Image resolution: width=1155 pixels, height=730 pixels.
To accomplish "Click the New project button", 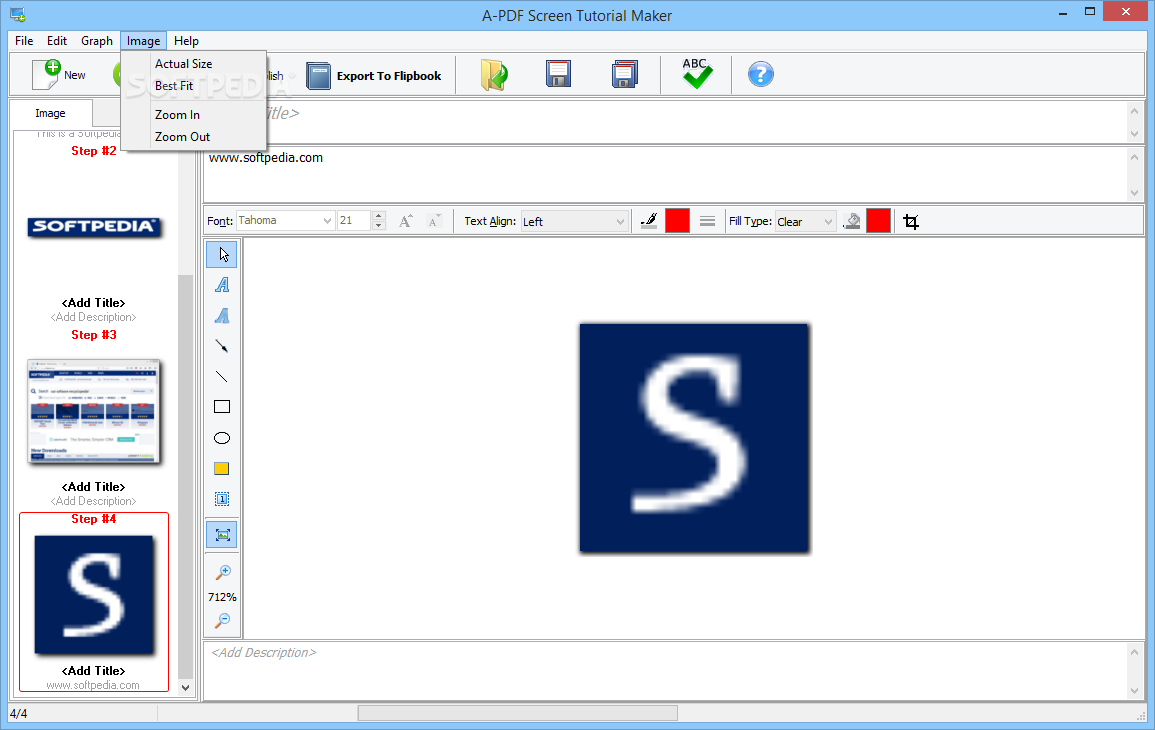I will tap(59, 74).
